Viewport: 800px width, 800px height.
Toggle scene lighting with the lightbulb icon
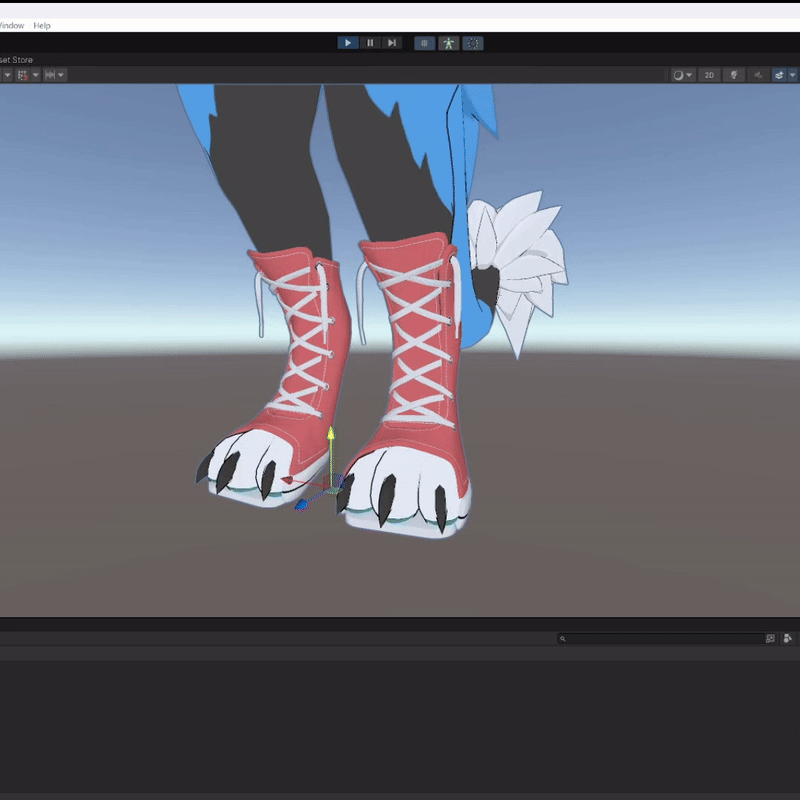point(734,75)
